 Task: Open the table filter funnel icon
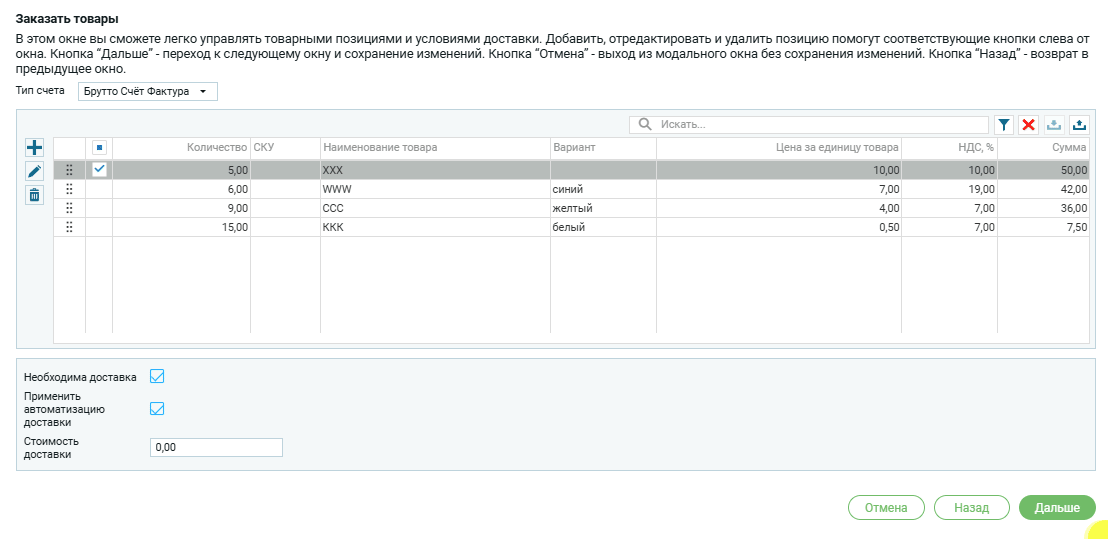[1004, 124]
